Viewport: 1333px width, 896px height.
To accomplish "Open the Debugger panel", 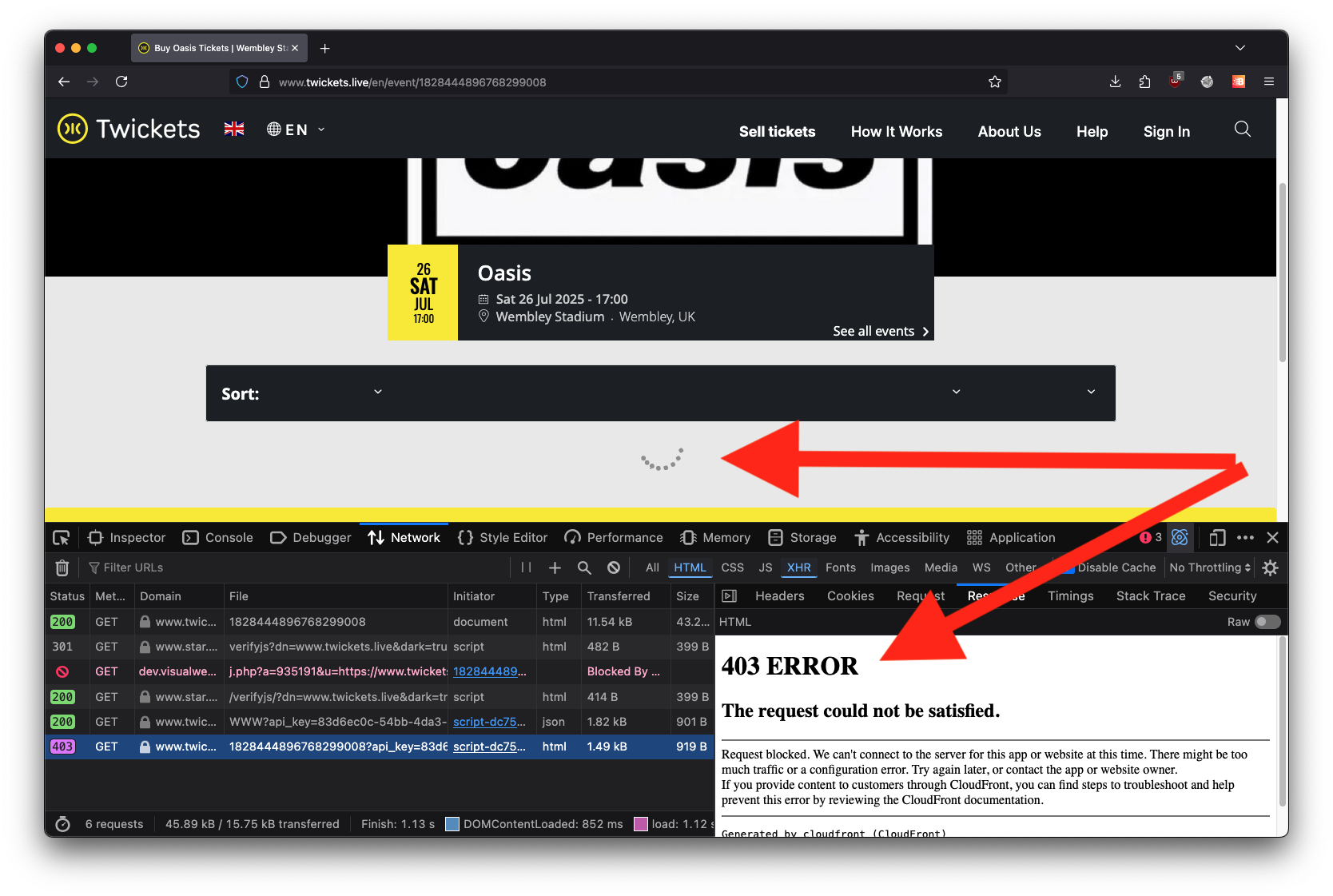I will [311, 538].
